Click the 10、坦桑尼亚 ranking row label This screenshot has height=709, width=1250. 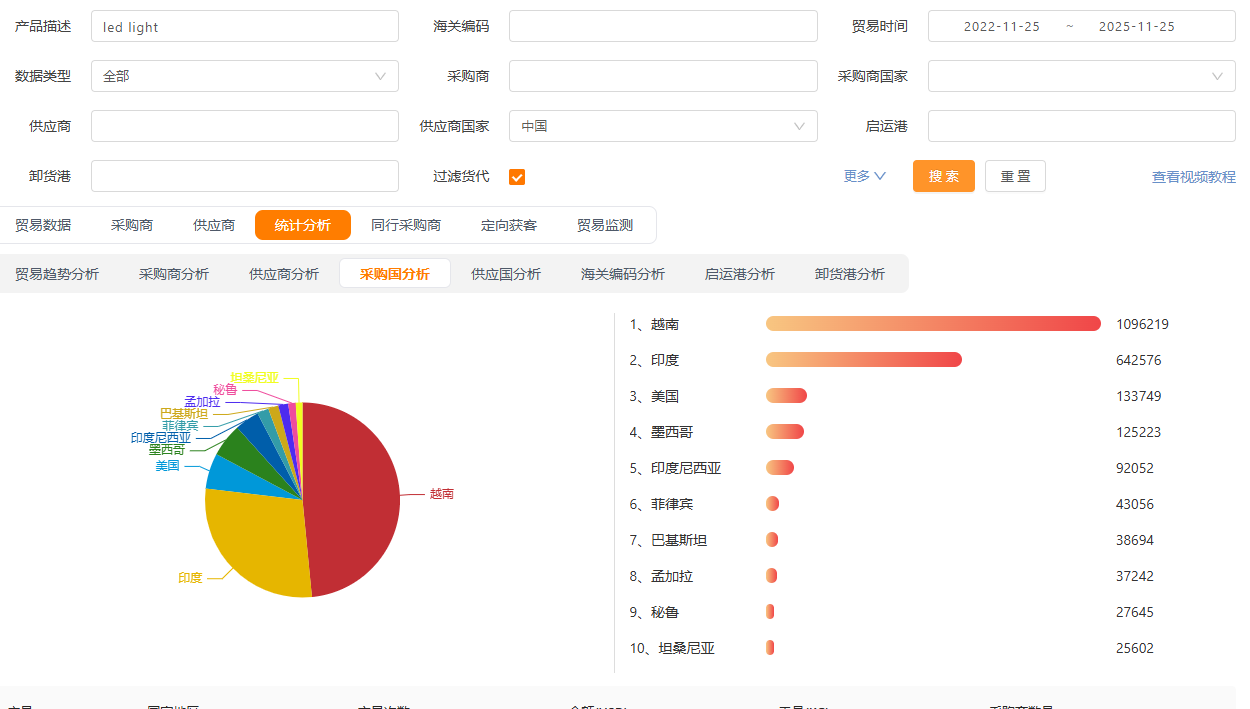672,648
